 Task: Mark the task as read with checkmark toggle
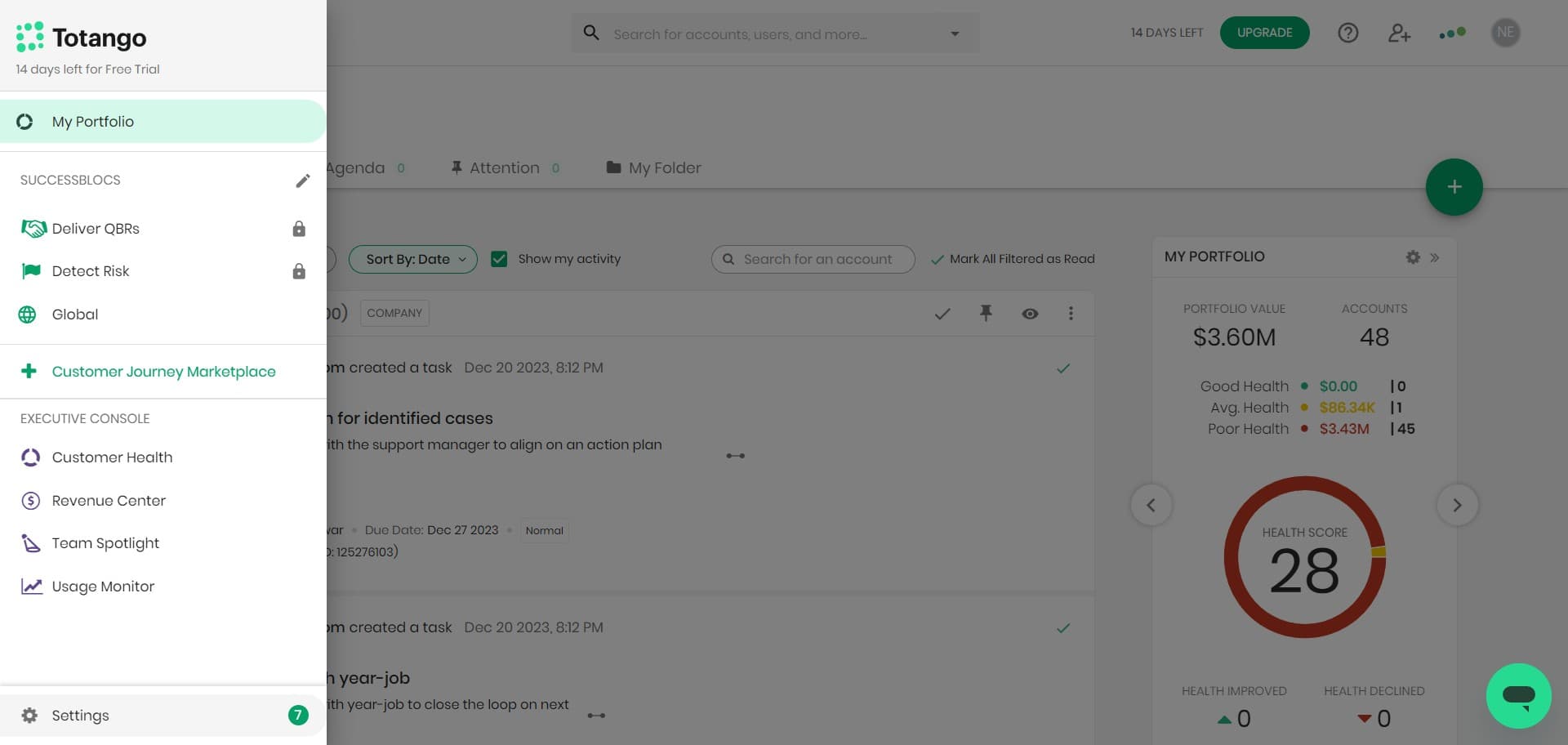point(942,314)
